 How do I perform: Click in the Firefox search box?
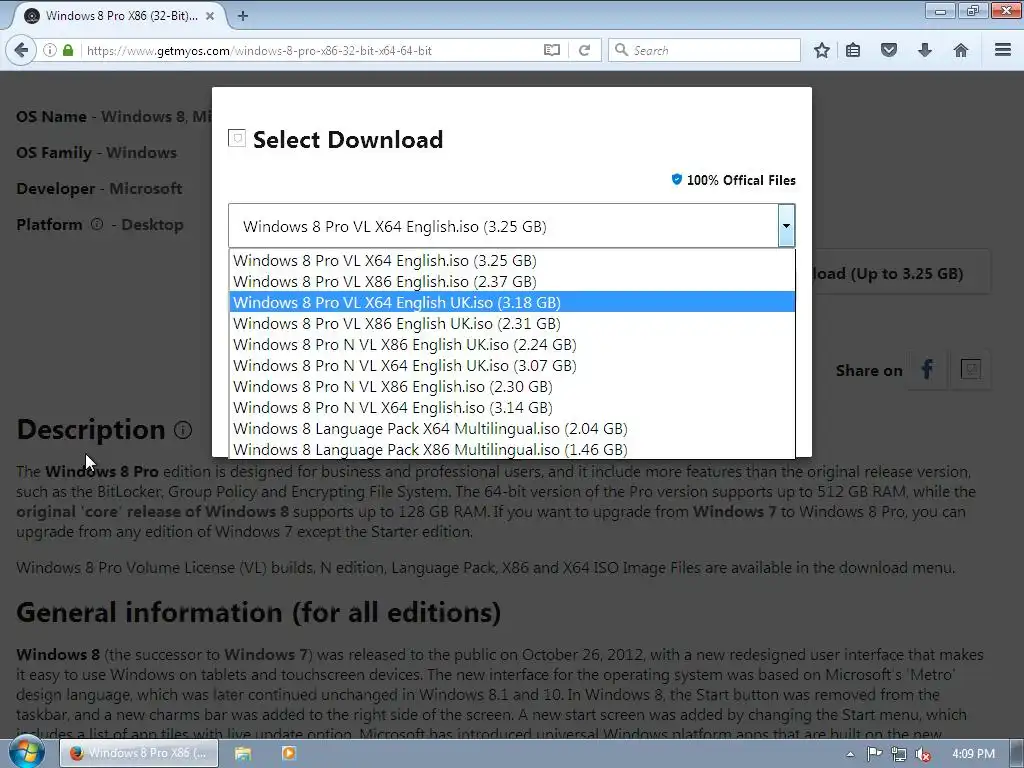[x=704, y=50]
